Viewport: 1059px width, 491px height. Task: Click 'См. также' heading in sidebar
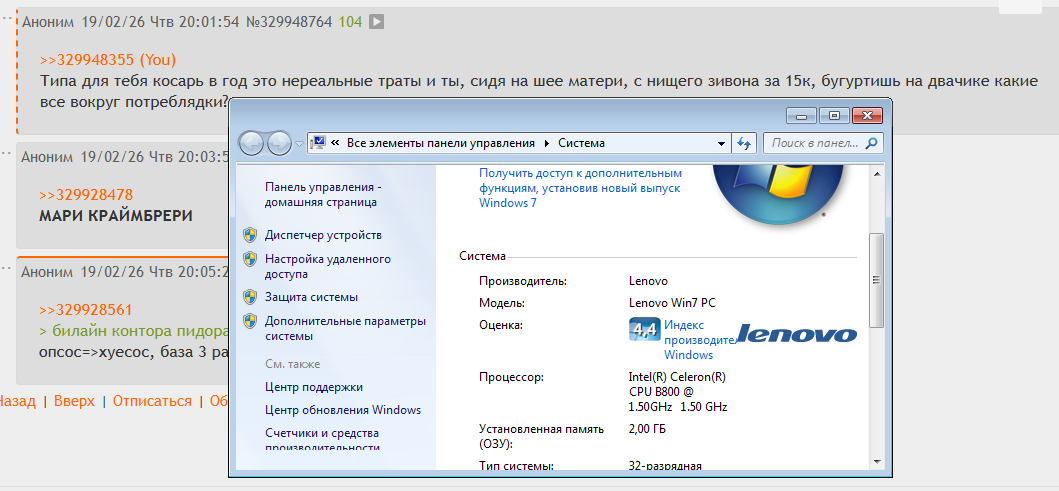tap(292, 364)
